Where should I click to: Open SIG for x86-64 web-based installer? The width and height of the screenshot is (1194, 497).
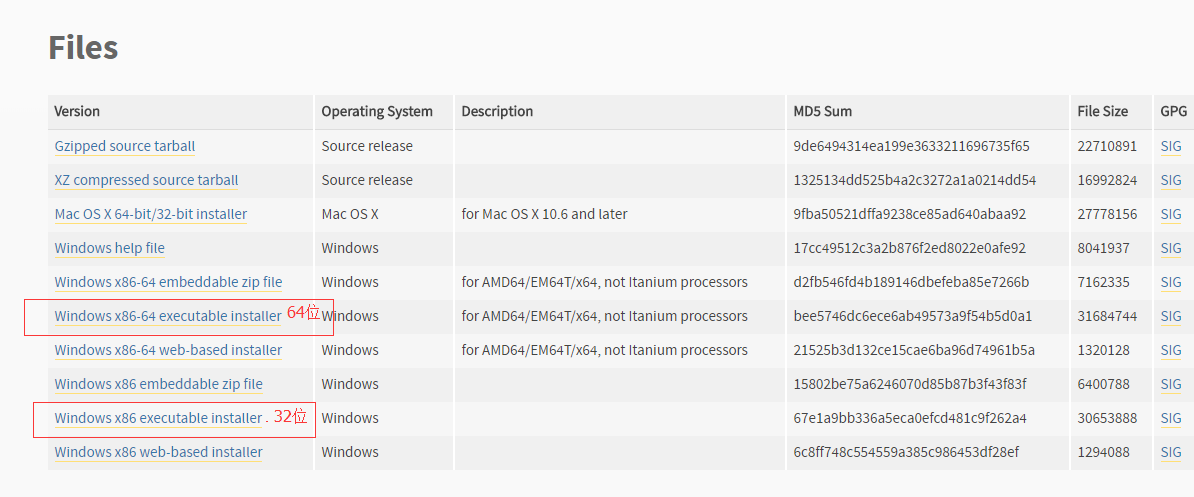point(1171,350)
